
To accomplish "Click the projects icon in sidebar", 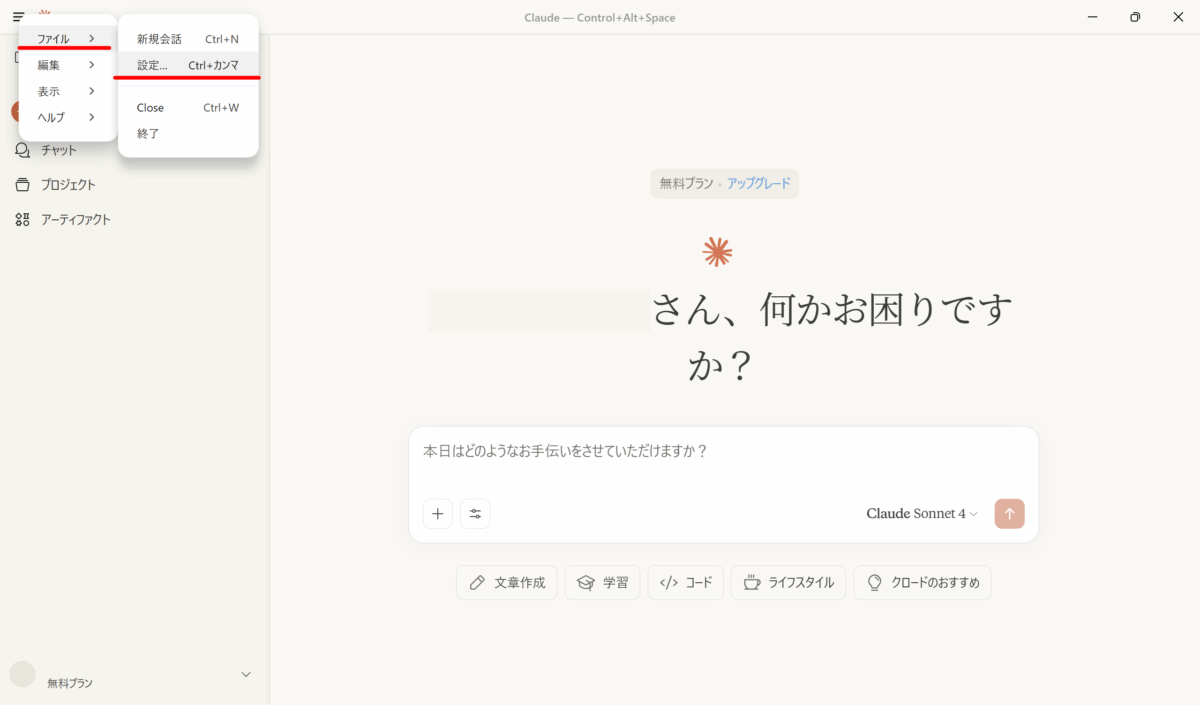I will [22, 185].
